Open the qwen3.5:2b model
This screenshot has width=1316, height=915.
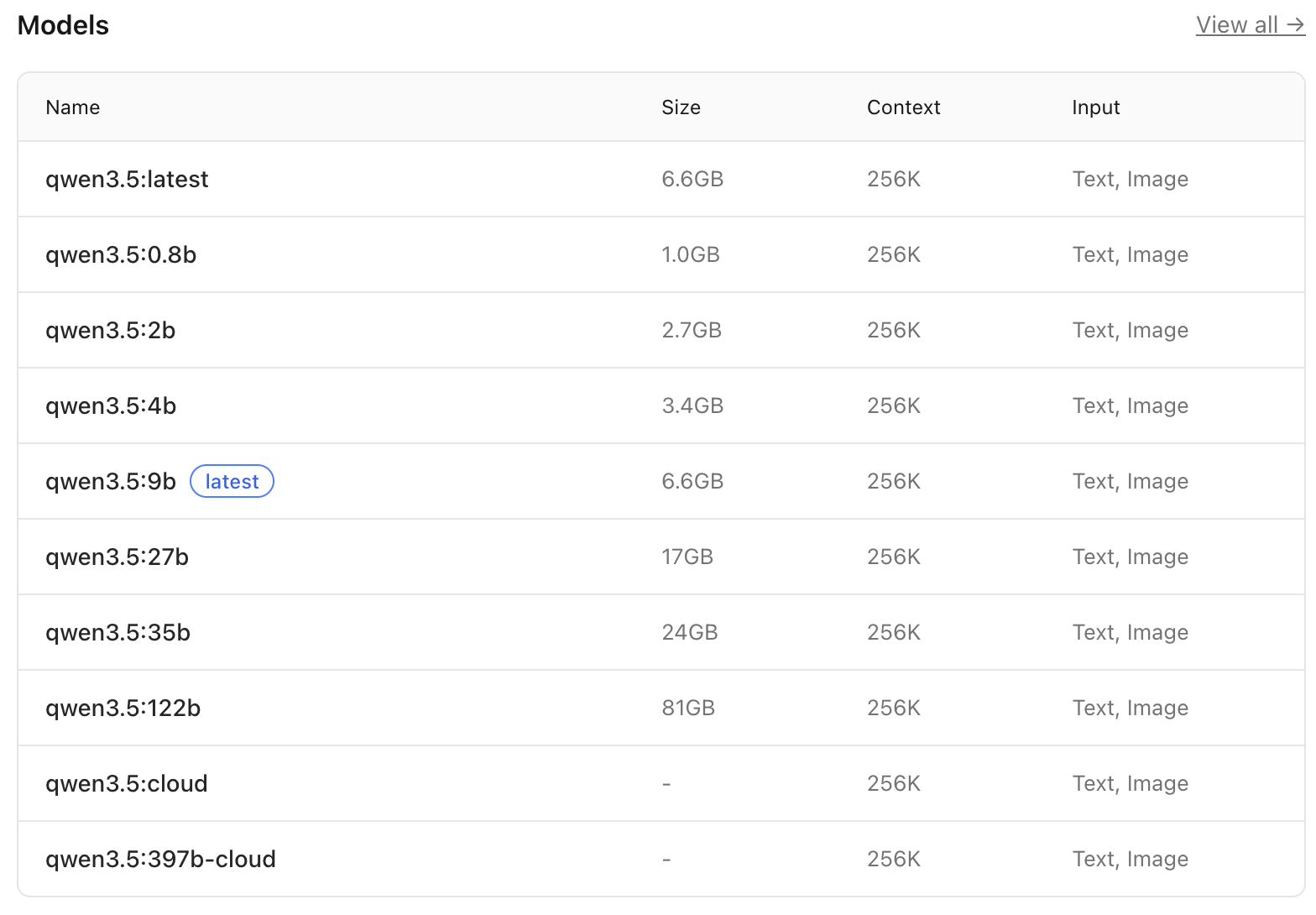pos(110,331)
